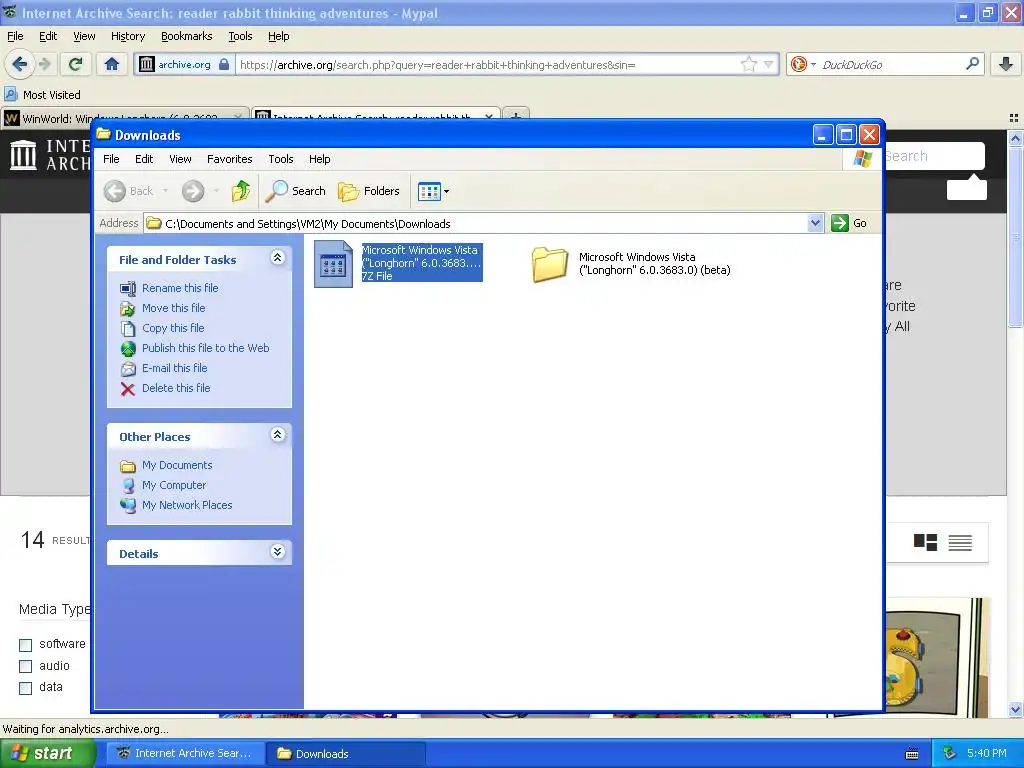Click browser page scrollbar up arrow
Viewport: 1024px width, 768px height.
point(1015,137)
